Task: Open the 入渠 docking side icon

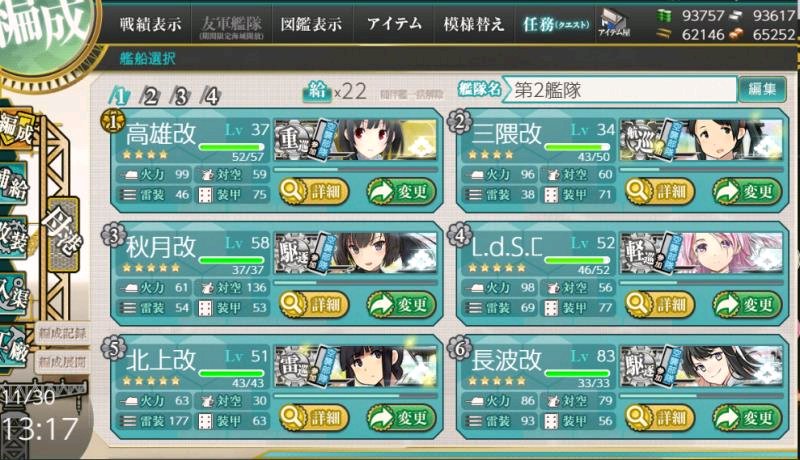Action: (13, 294)
